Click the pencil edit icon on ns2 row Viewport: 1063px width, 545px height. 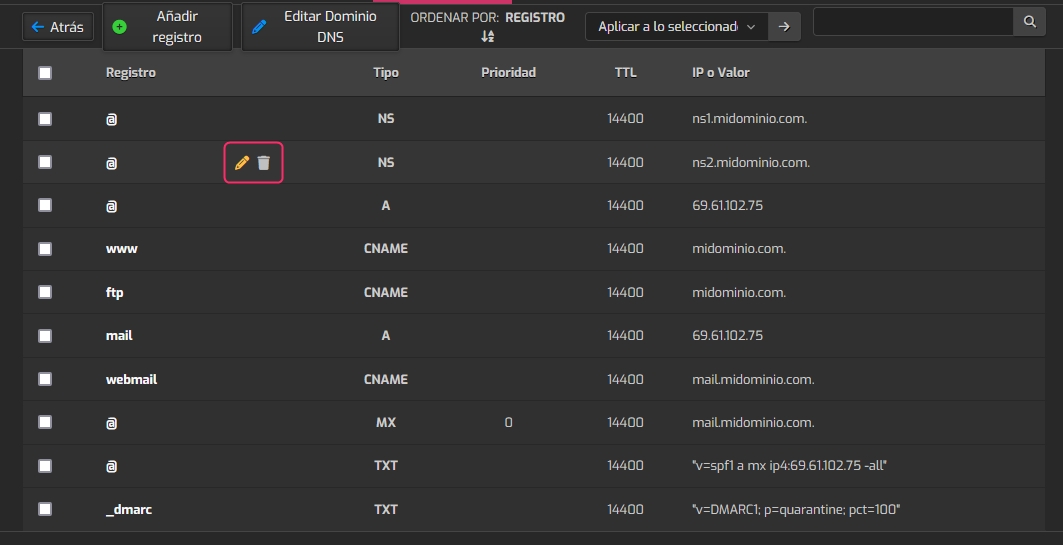click(241, 162)
